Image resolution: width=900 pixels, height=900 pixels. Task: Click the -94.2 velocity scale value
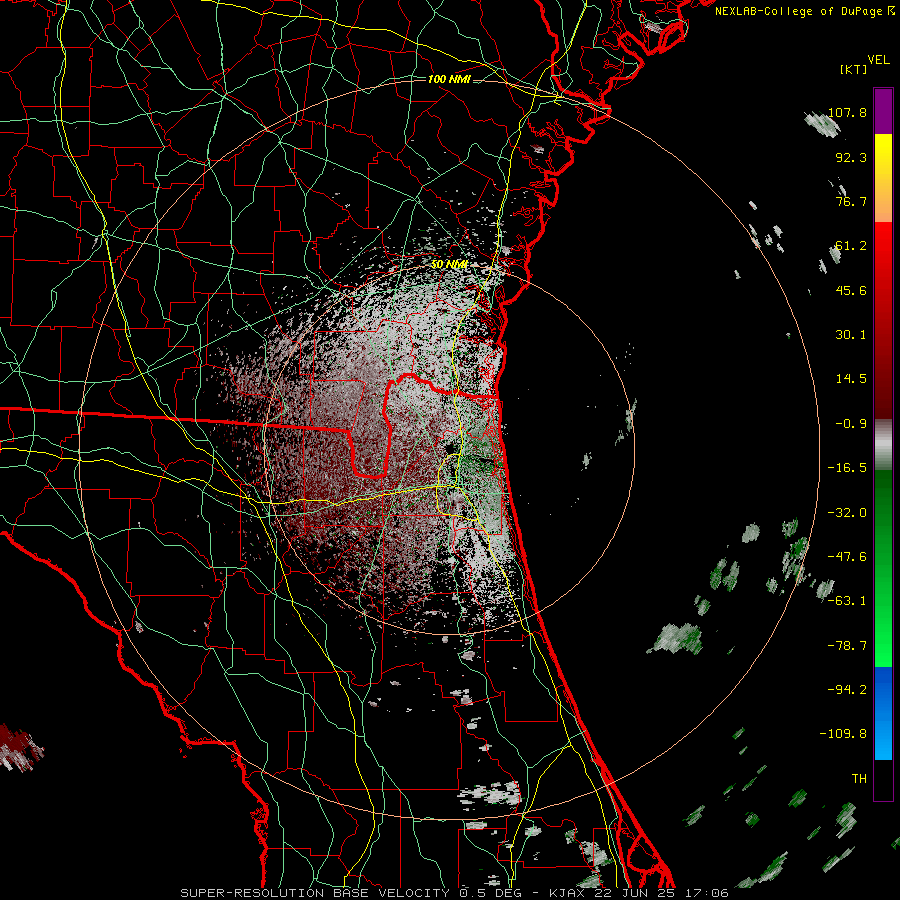coord(847,690)
